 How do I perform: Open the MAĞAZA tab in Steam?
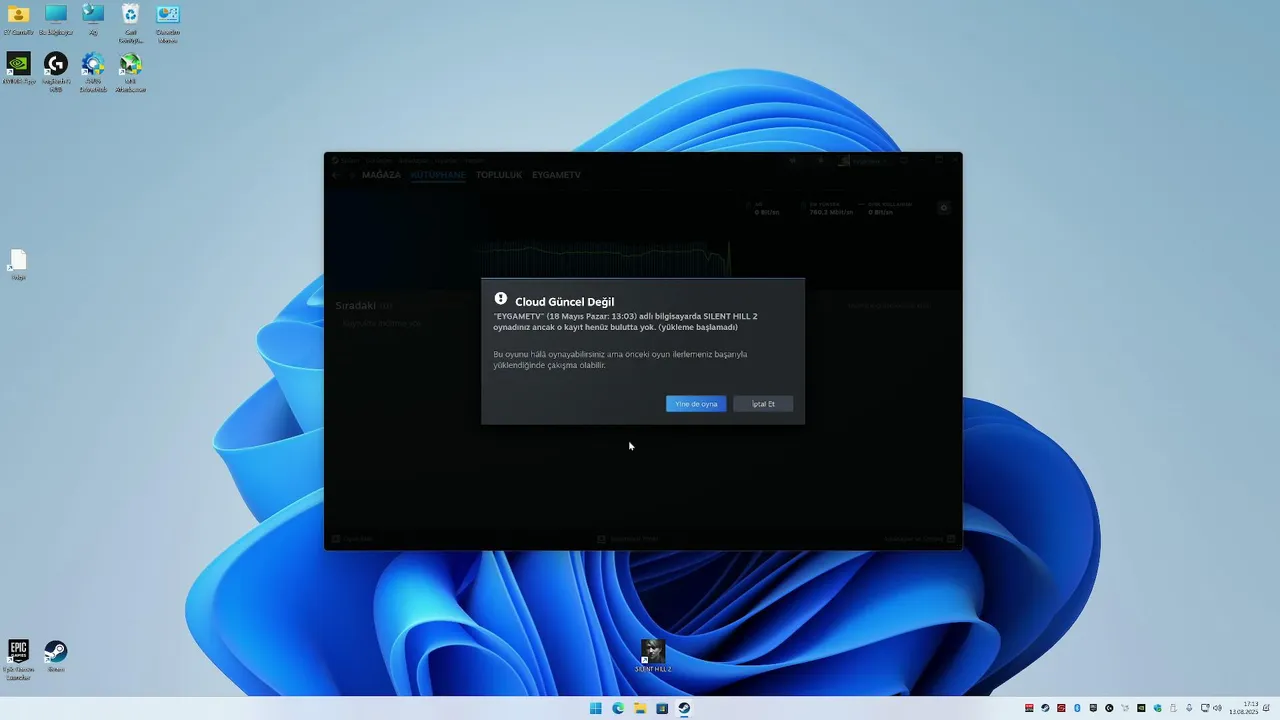381,175
